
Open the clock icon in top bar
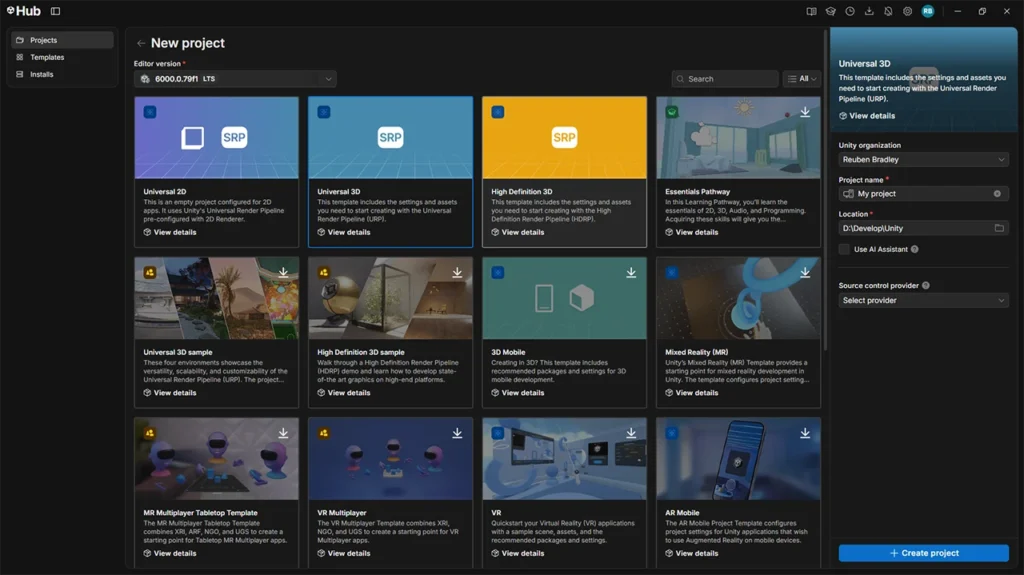click(850, 11)
